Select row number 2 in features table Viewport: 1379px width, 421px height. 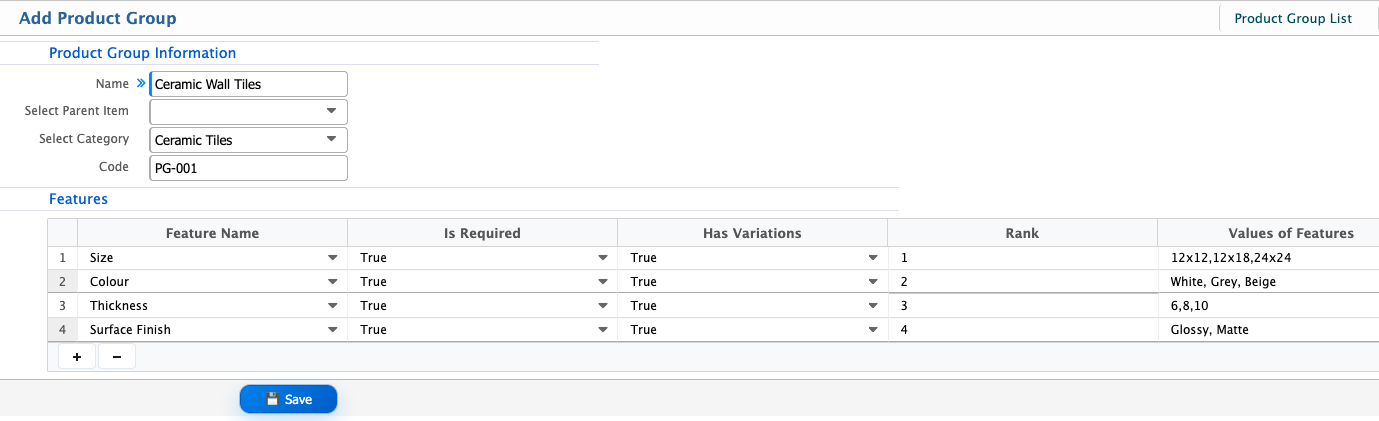pos(62,282)
